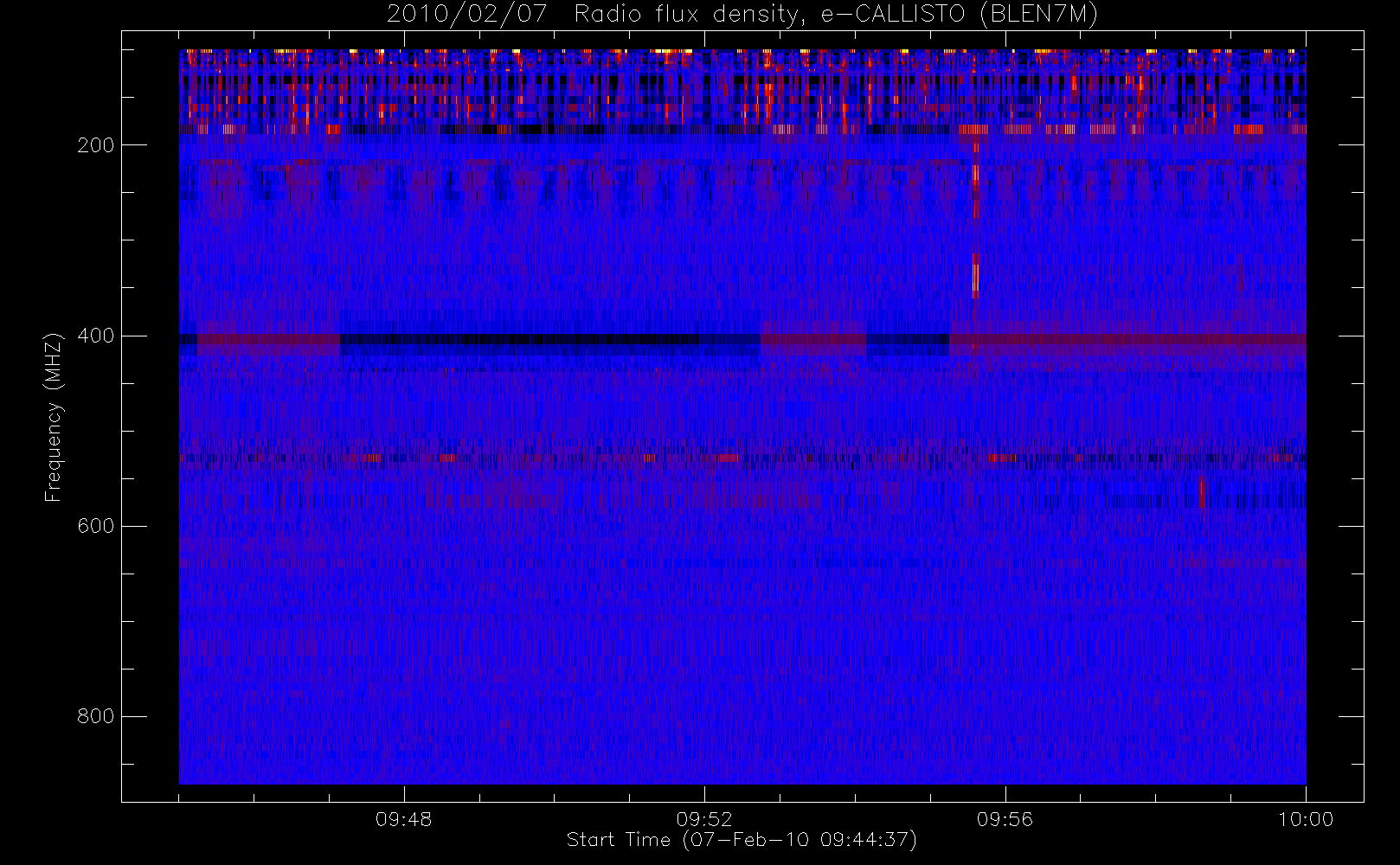Click the 'Frequency (MHZ)' axis label
This screenshot has width=1400, height=865.
tap(54, 417)
